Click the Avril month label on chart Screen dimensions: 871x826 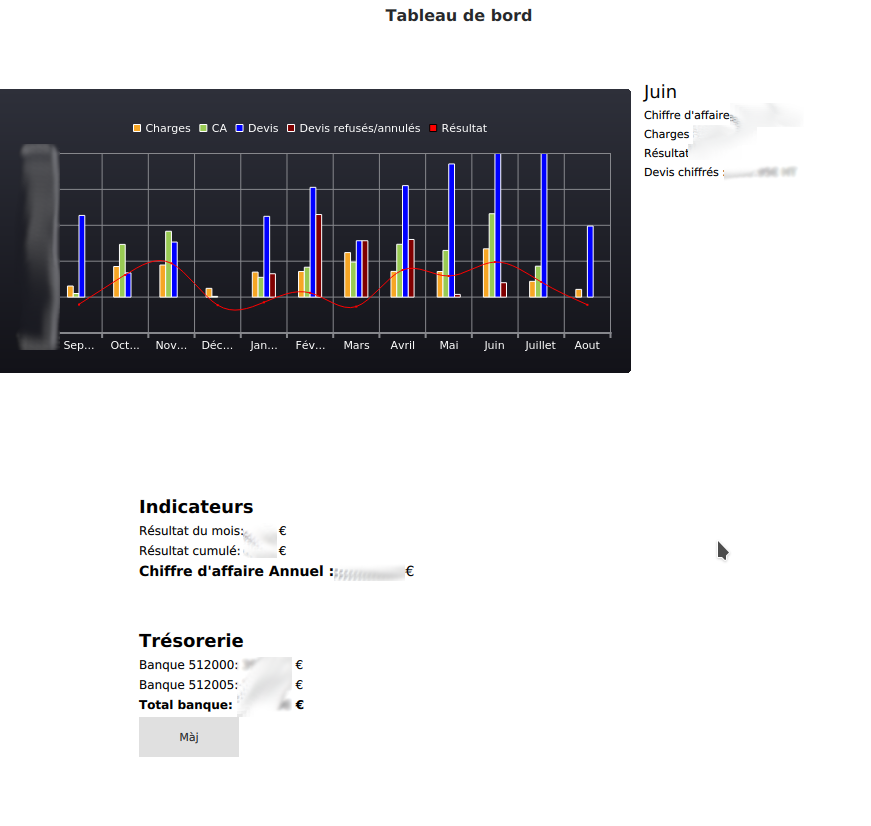point(402,345)
